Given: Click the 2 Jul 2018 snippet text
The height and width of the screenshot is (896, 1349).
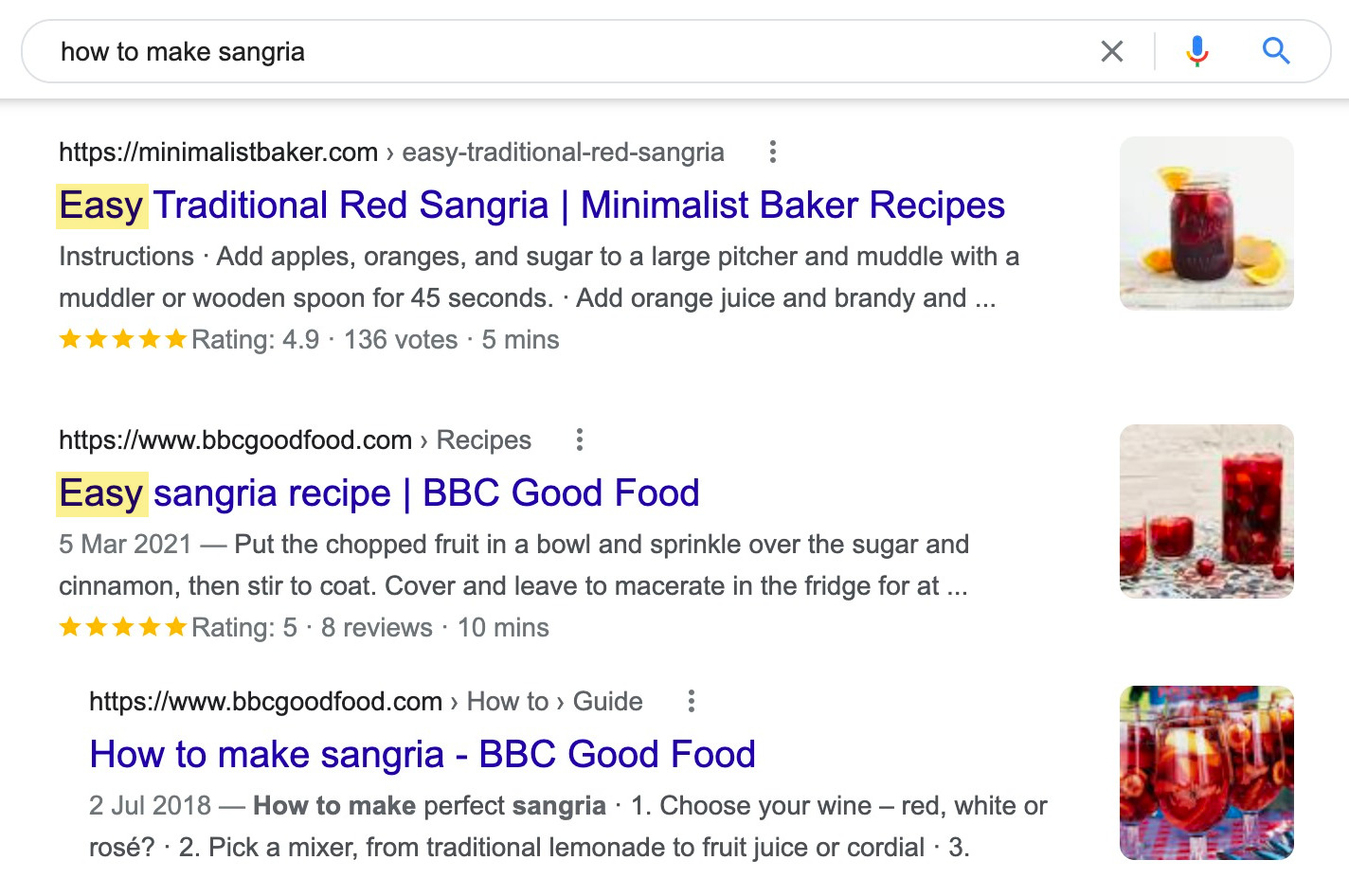Looking at the screenshot, I should 567,826.
